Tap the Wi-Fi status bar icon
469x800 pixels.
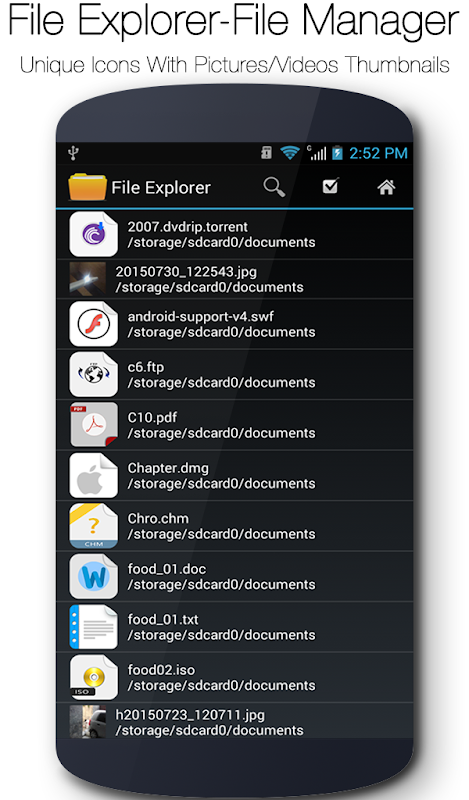coord(290,153)
